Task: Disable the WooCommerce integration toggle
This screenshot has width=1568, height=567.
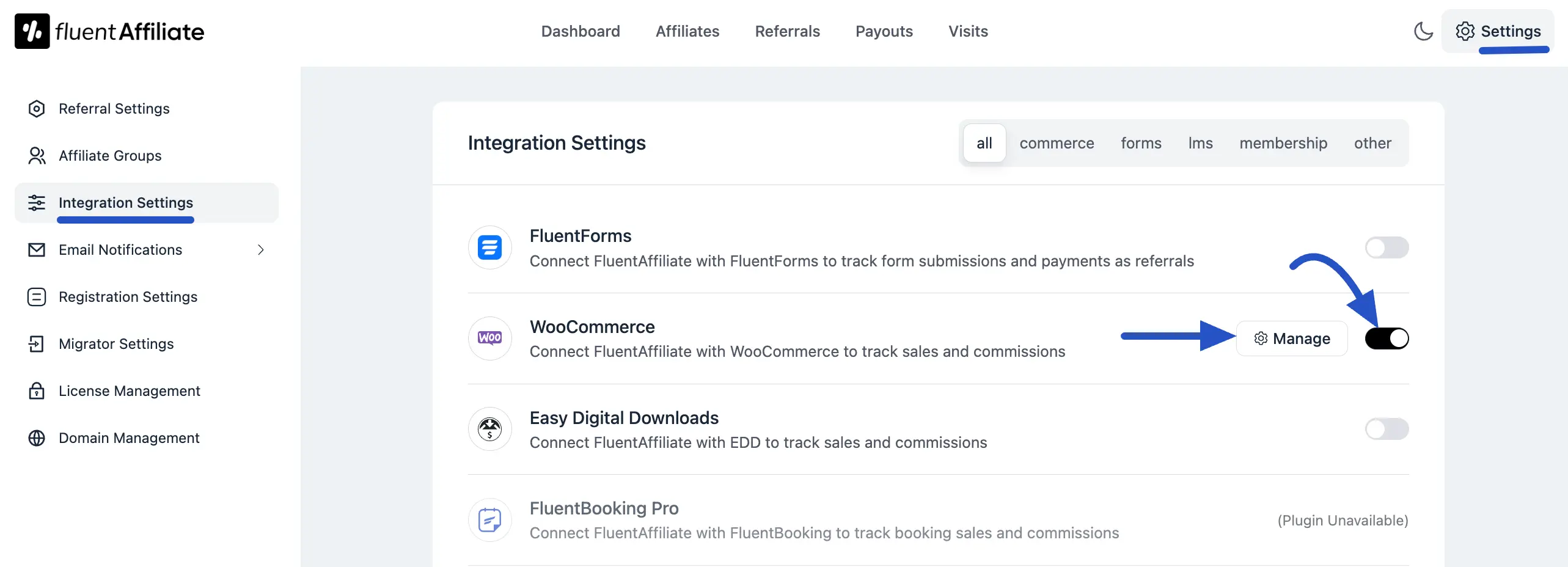Action: [x=1386, y=338]
